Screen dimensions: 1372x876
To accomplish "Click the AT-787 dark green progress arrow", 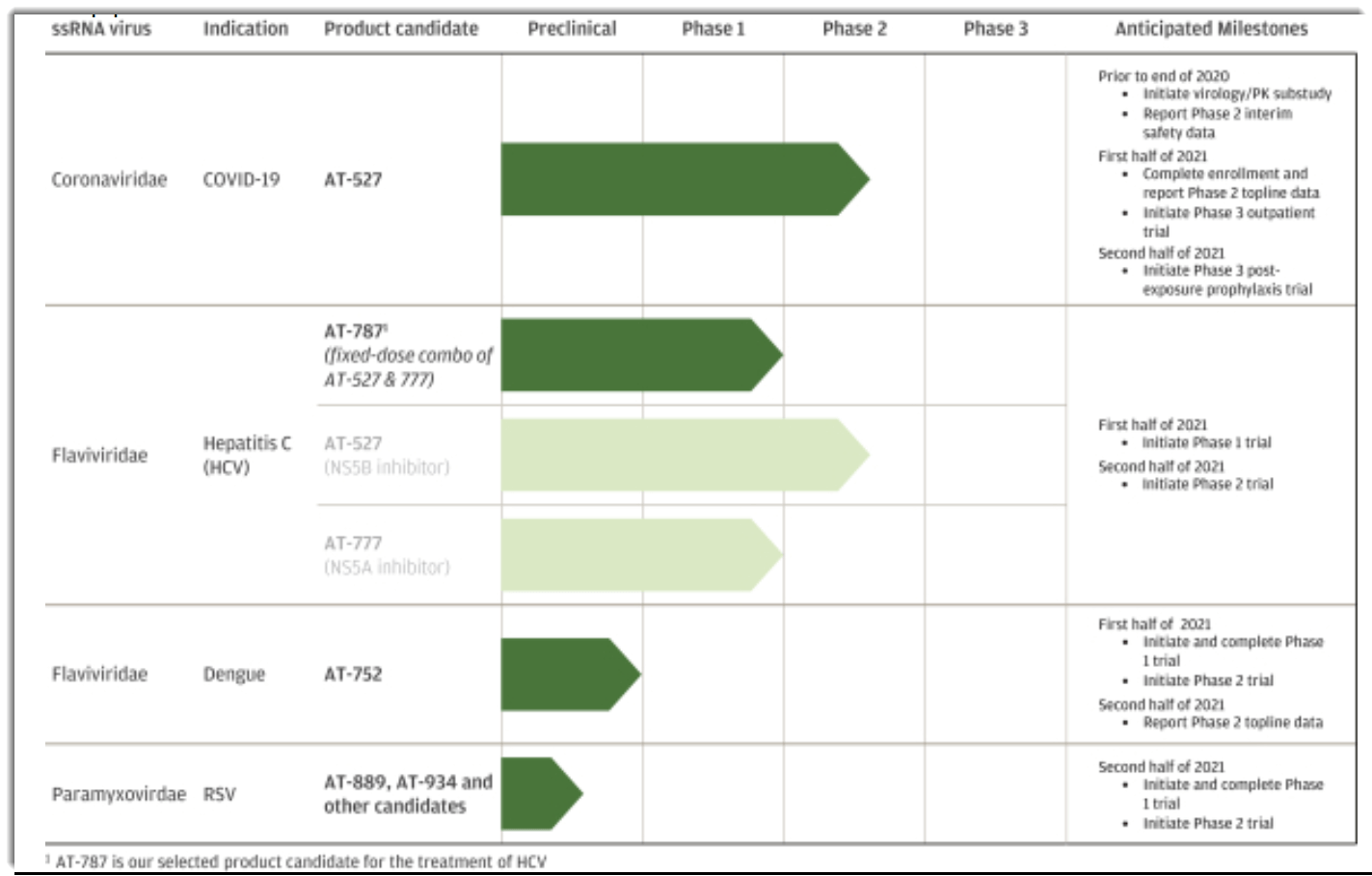I will [x=632, y=355].
